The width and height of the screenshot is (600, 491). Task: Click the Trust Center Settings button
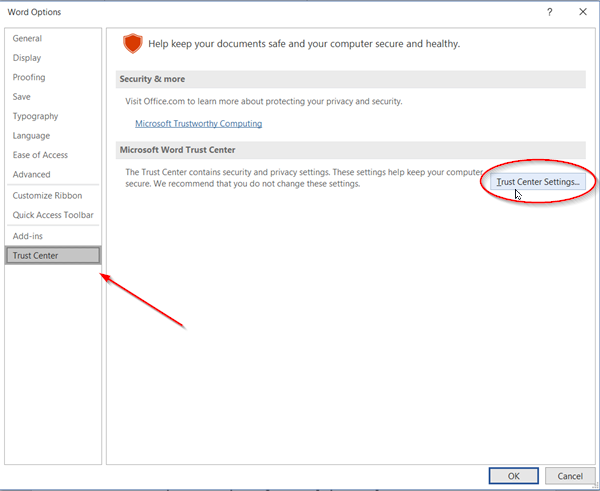tap(538, 182)
